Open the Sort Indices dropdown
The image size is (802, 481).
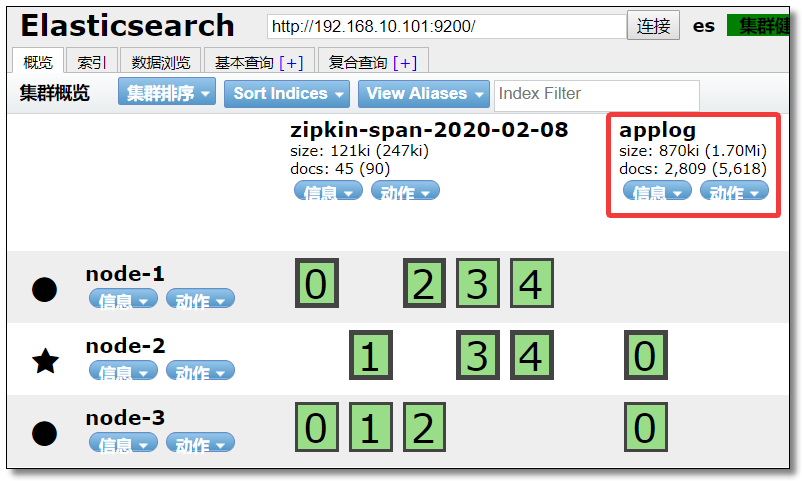point(287,94)
